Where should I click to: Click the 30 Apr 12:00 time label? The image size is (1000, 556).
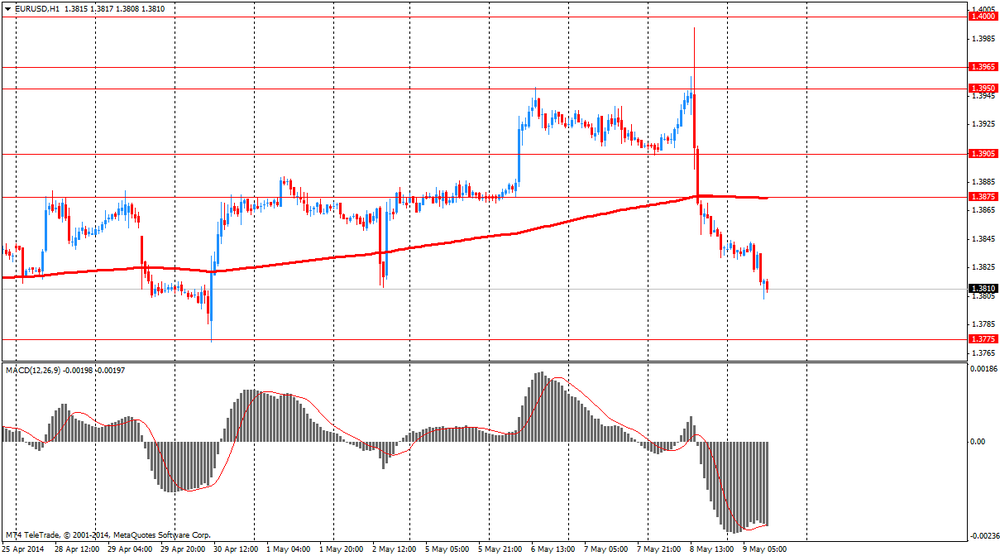[x=235, y=549]
